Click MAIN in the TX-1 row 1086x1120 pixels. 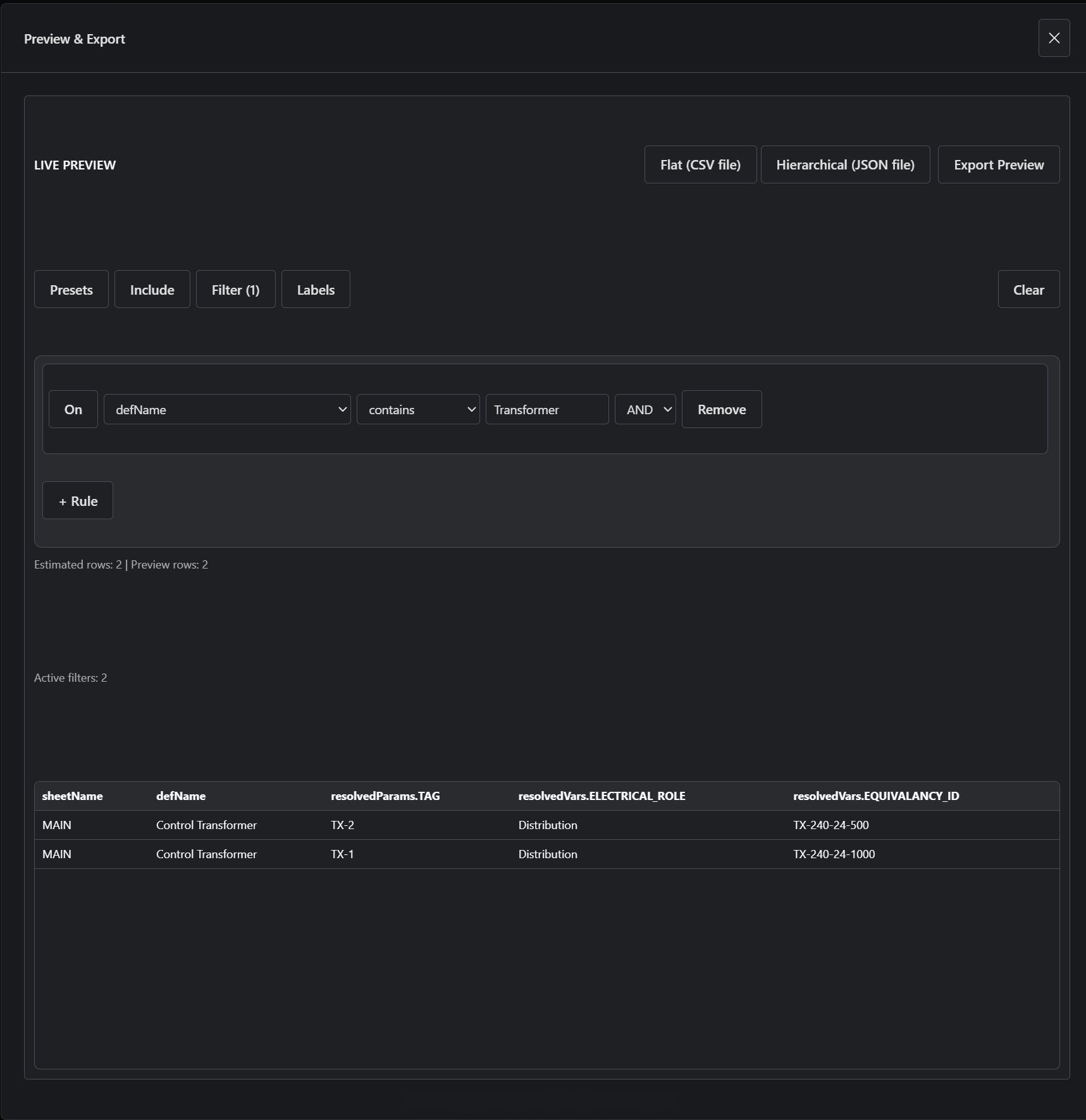57,854
